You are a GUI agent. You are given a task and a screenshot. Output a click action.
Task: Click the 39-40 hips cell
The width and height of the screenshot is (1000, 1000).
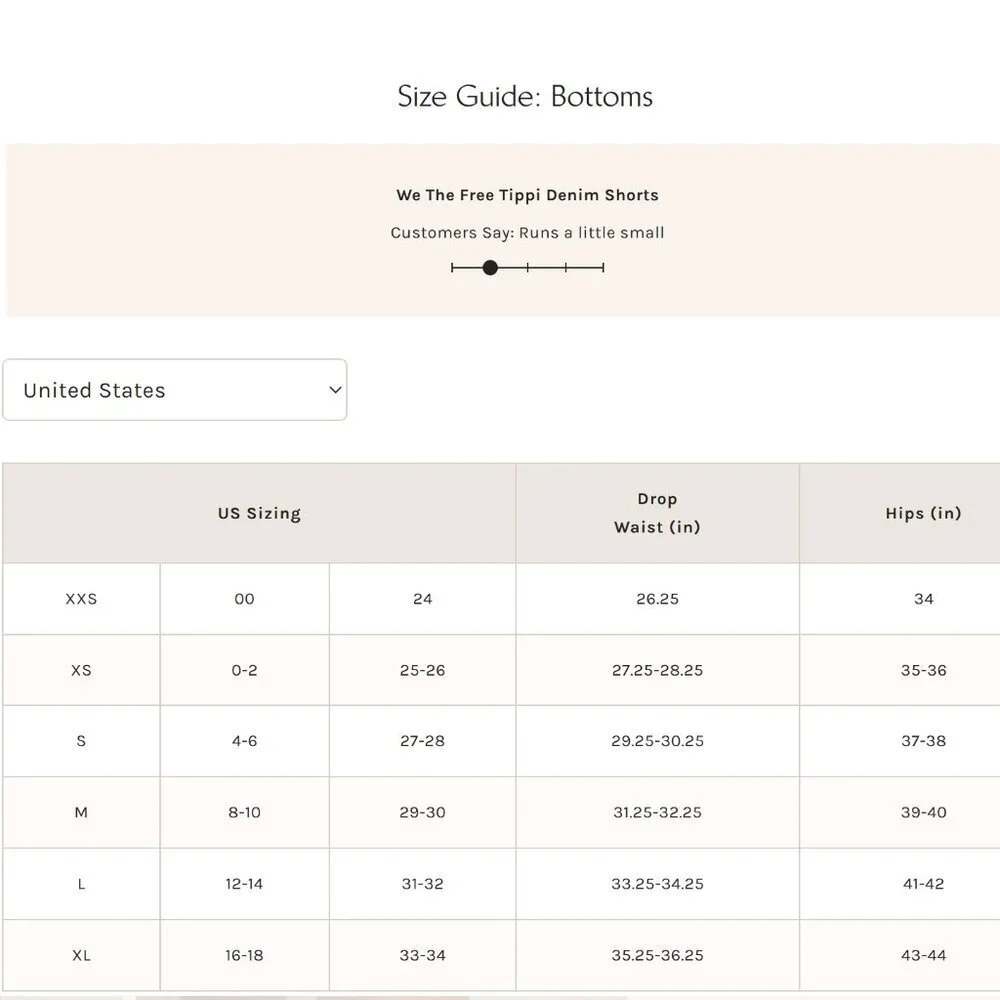(900, 812)
